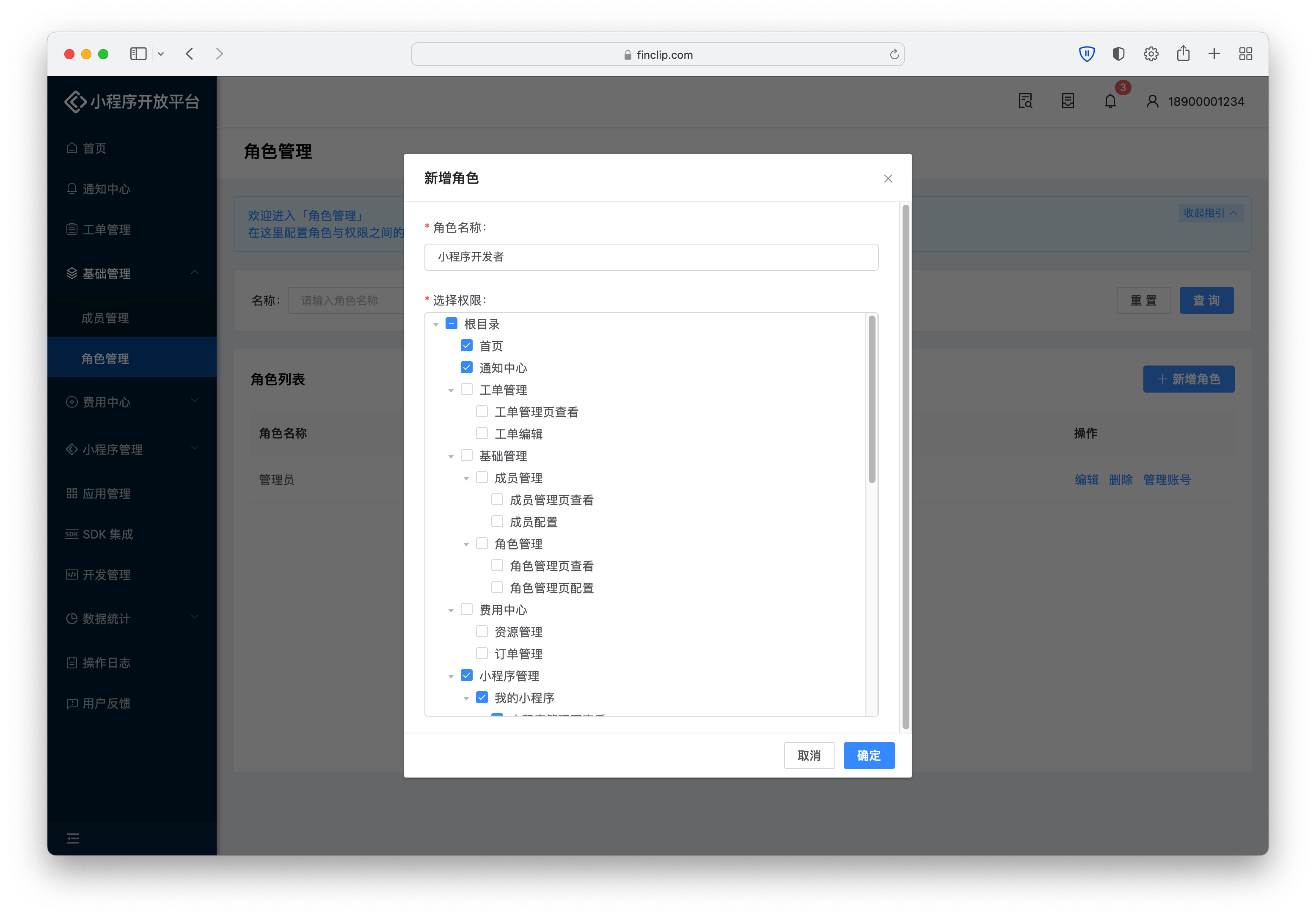1316x918 pixels.
Task: Open the document list icon in header
Action: click(1068, 102)
